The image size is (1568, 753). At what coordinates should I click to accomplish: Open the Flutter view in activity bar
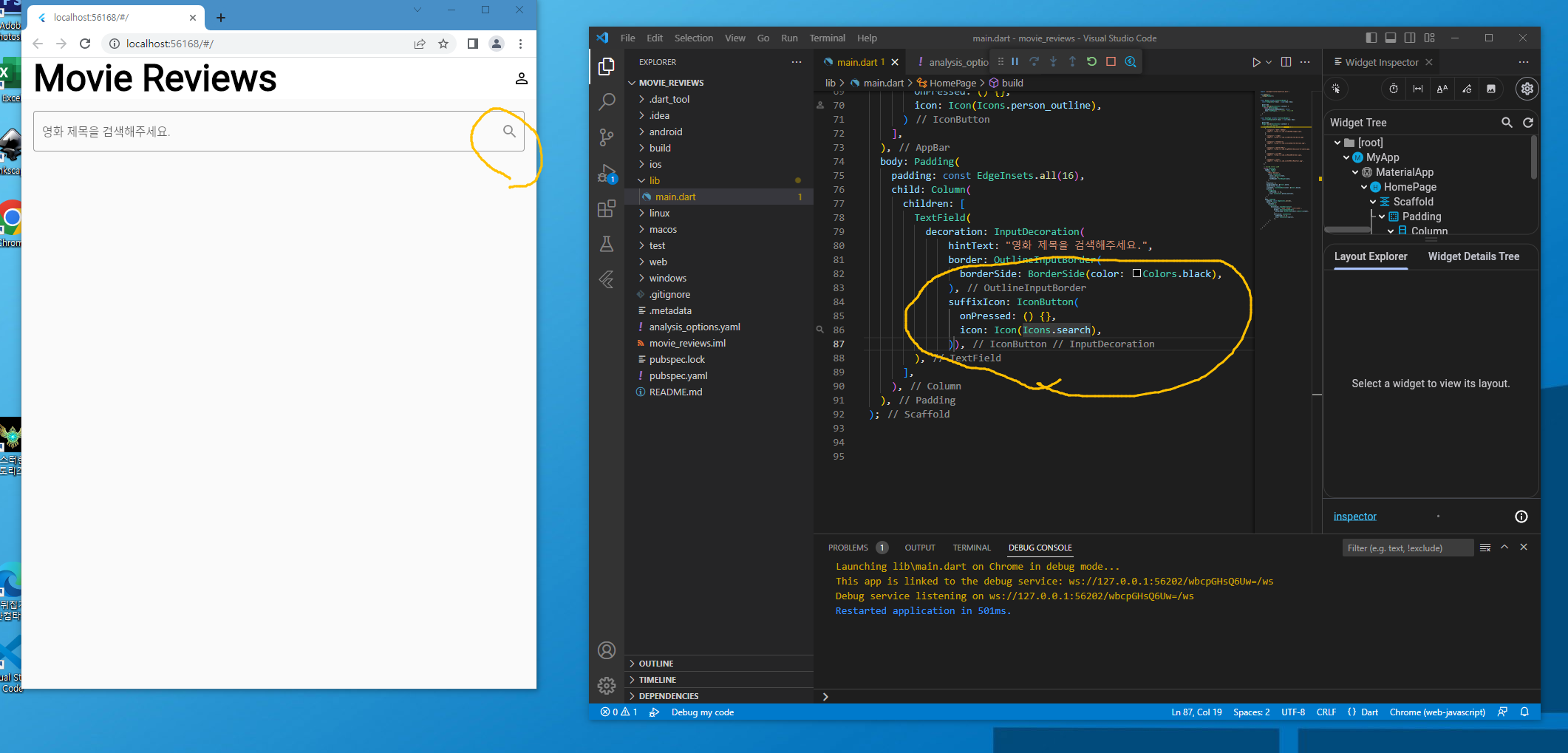point(607,279)
